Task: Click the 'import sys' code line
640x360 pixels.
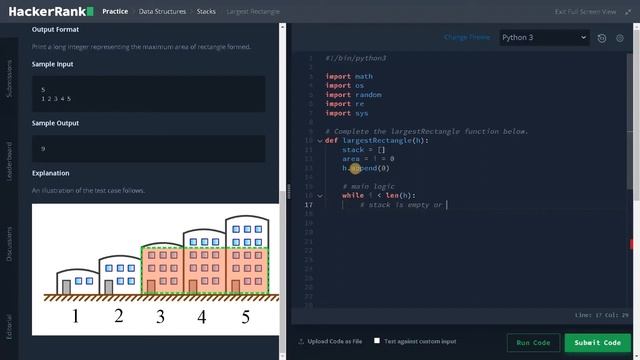Action: click(x=346, y=113)
